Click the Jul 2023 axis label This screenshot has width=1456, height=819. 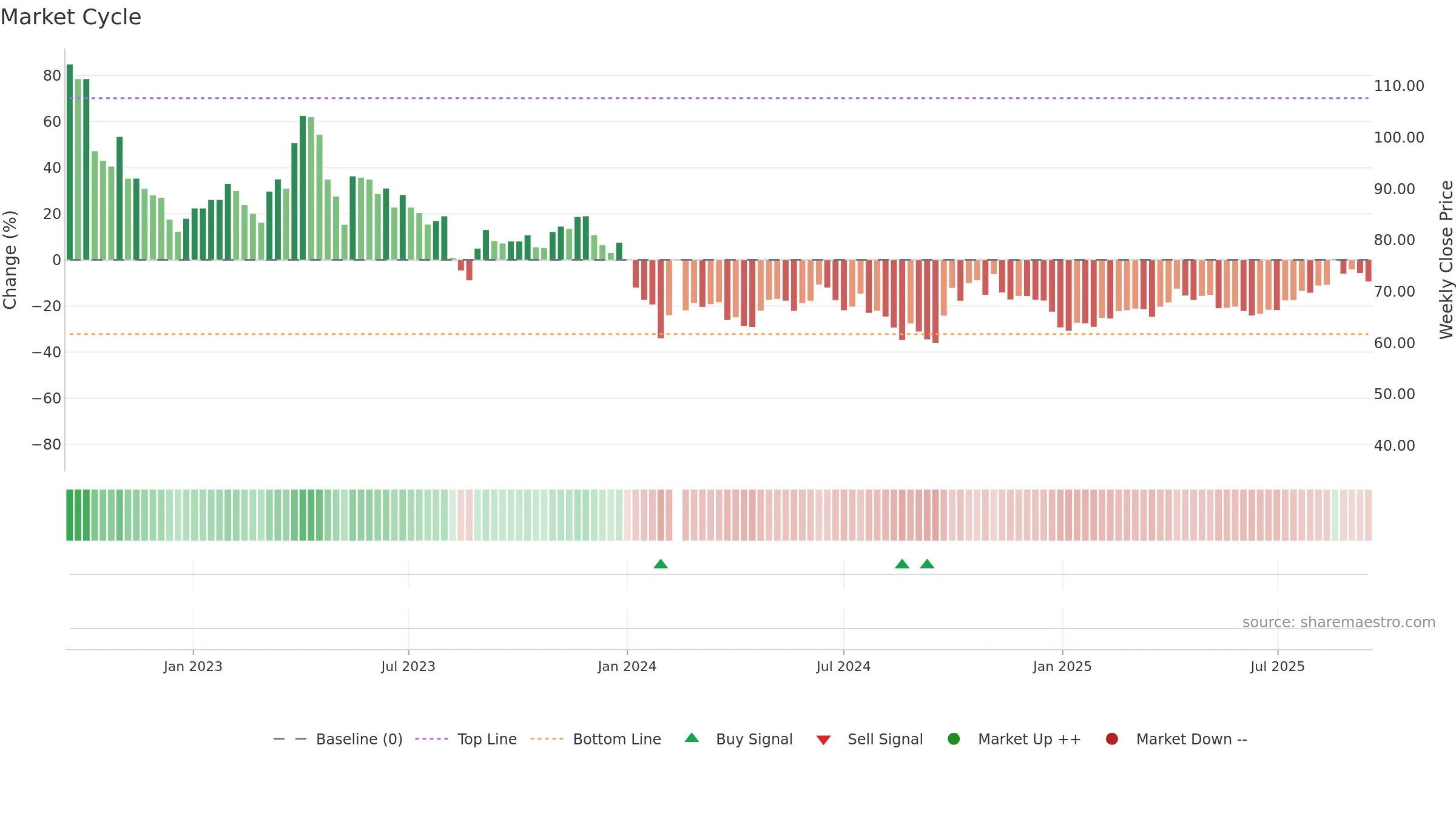408,667
